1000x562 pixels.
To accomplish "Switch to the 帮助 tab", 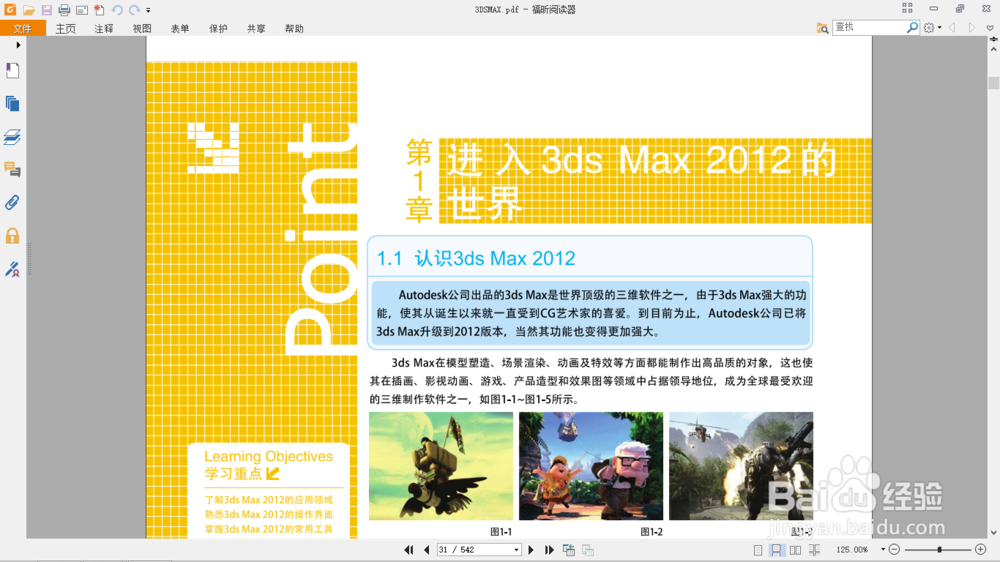I will pyautogui.click(x=294, y=29).
